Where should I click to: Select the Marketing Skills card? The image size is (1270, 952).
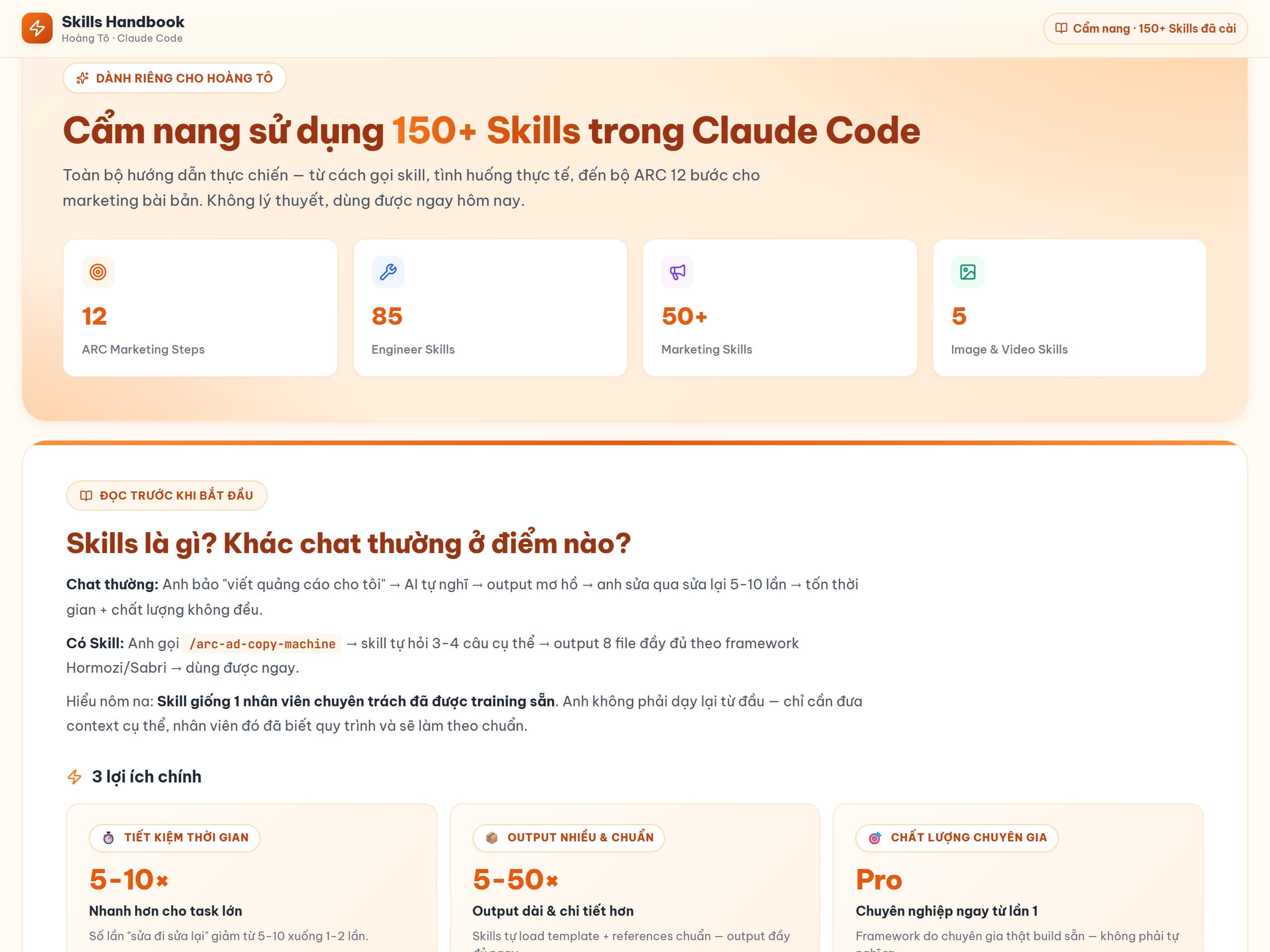tap(780, 307)
